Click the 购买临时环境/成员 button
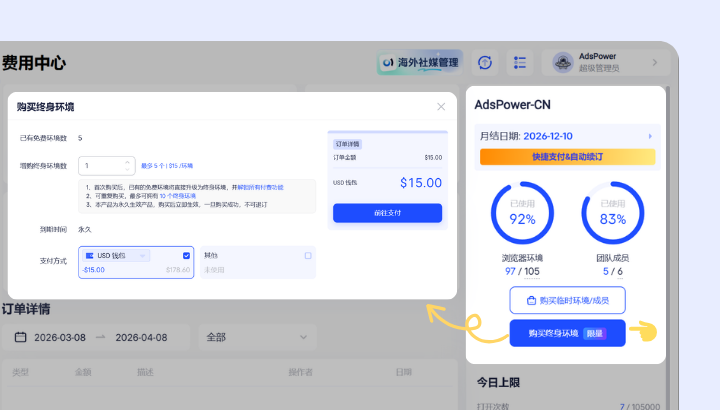The height and width of the screenshot is (410, 720). click(x=568, y=300)
